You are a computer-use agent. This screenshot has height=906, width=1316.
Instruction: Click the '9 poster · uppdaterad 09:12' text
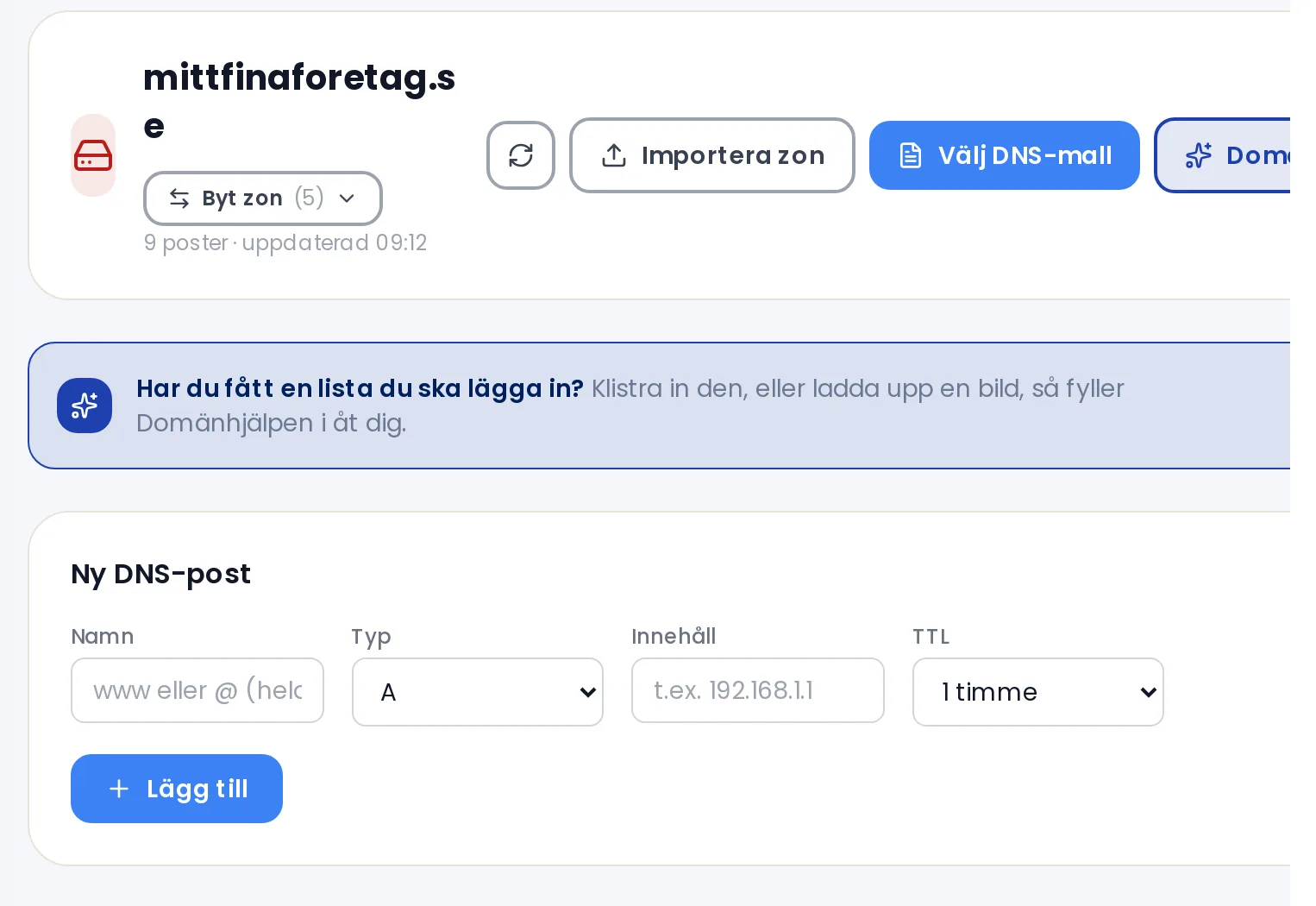click(x=285, y=243)
